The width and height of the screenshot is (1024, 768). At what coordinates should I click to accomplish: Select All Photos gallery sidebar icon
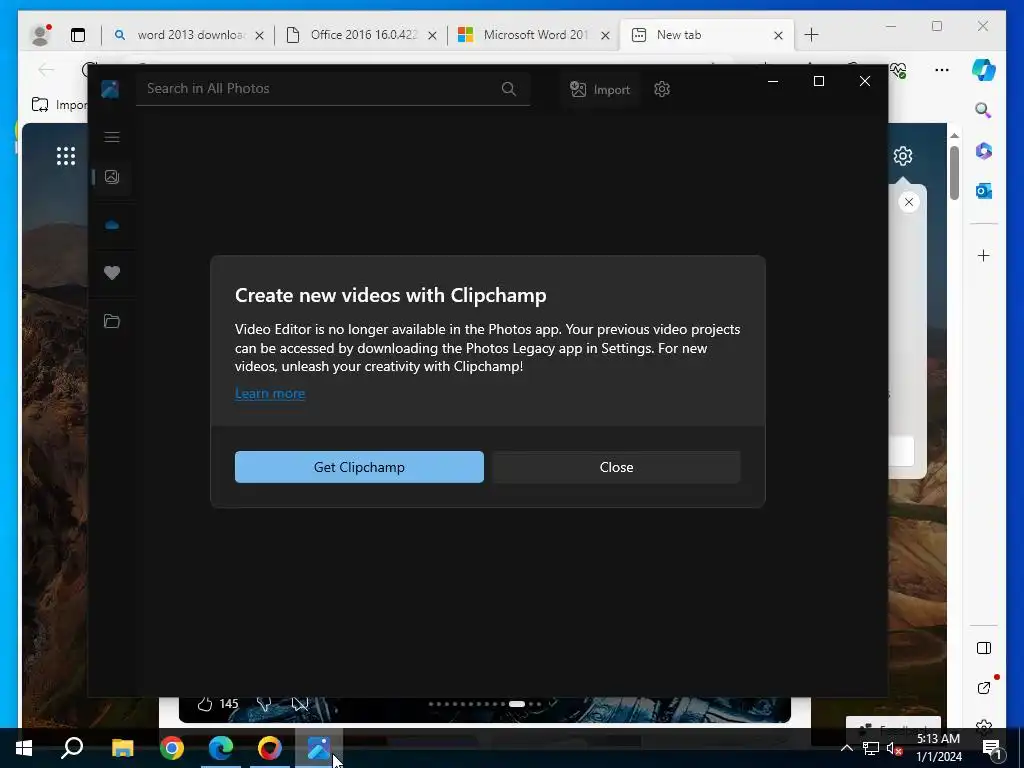112,177
